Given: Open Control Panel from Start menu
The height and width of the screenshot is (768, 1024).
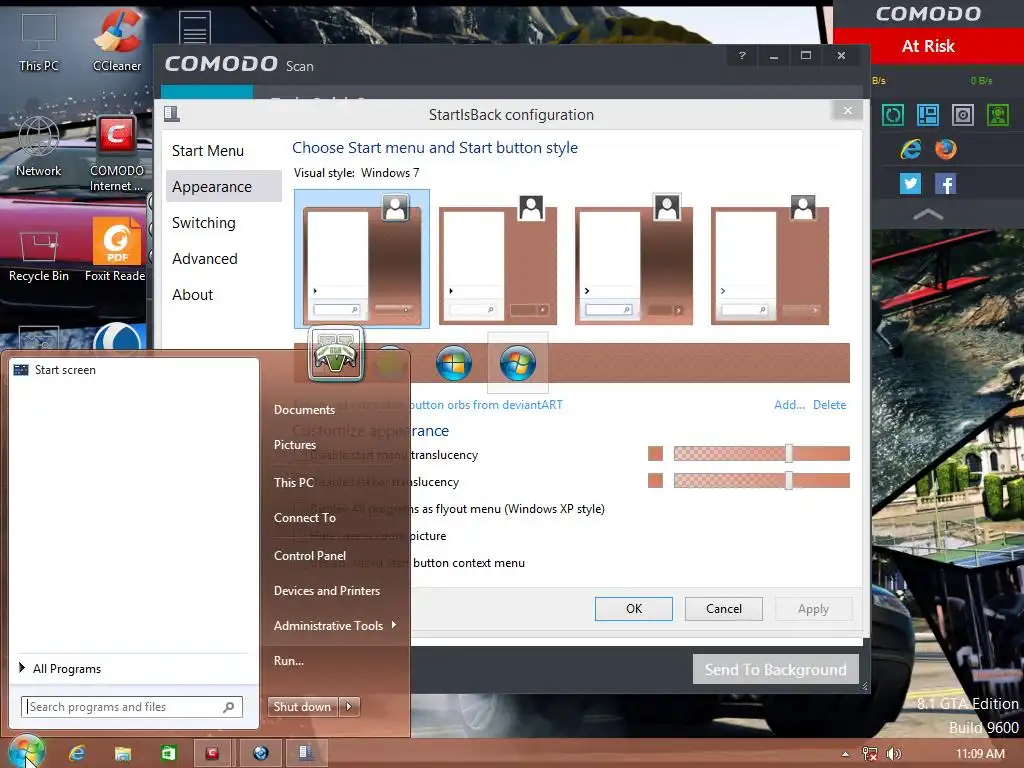Looking at the screenshot, I should [x=310, y=556].
